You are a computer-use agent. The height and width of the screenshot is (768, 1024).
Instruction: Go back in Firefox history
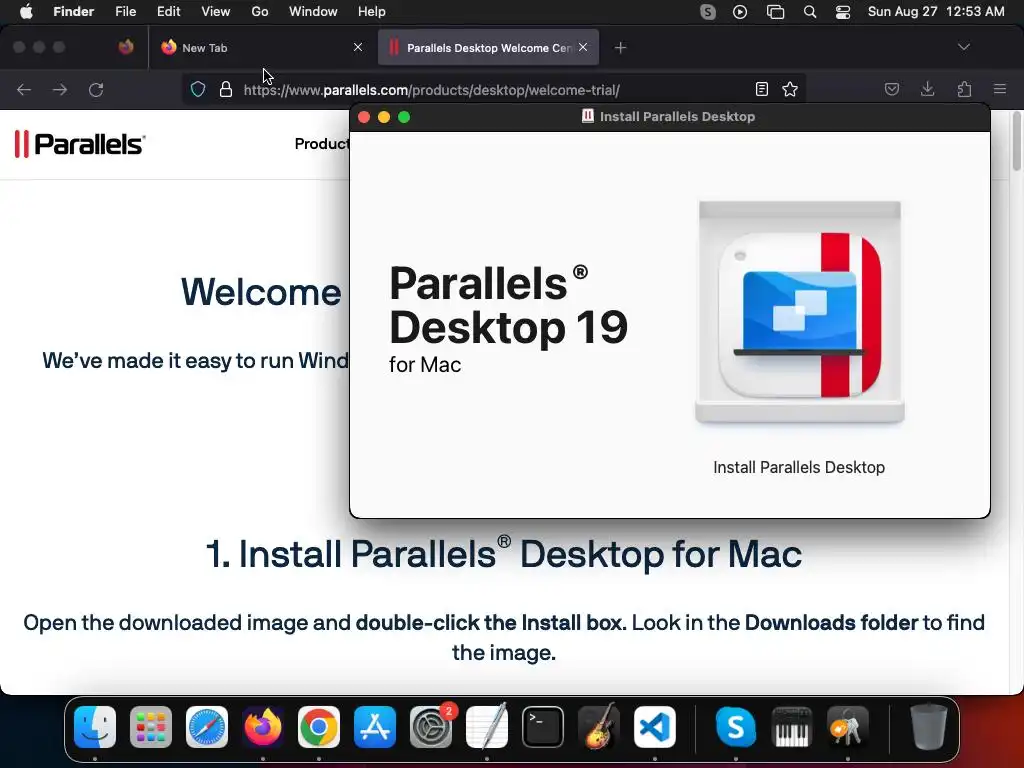pos(24,89)
